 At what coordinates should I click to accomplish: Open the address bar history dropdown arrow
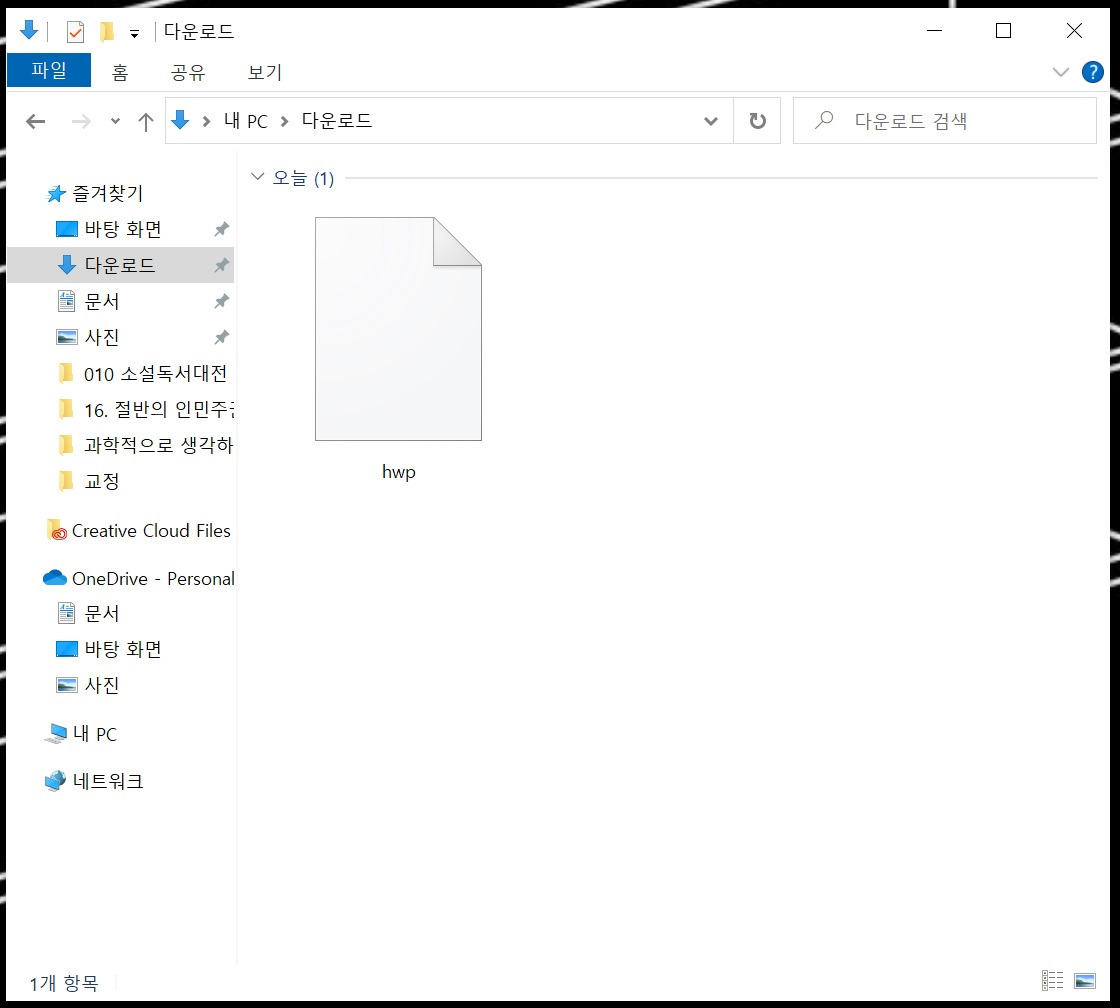pyautogui.click(x=711, y=120)
